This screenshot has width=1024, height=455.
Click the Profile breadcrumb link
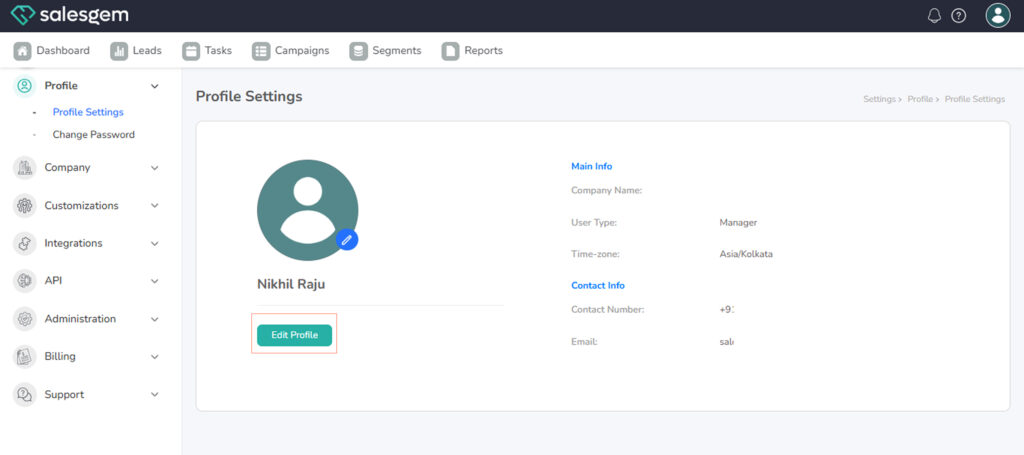pos(919,100)
